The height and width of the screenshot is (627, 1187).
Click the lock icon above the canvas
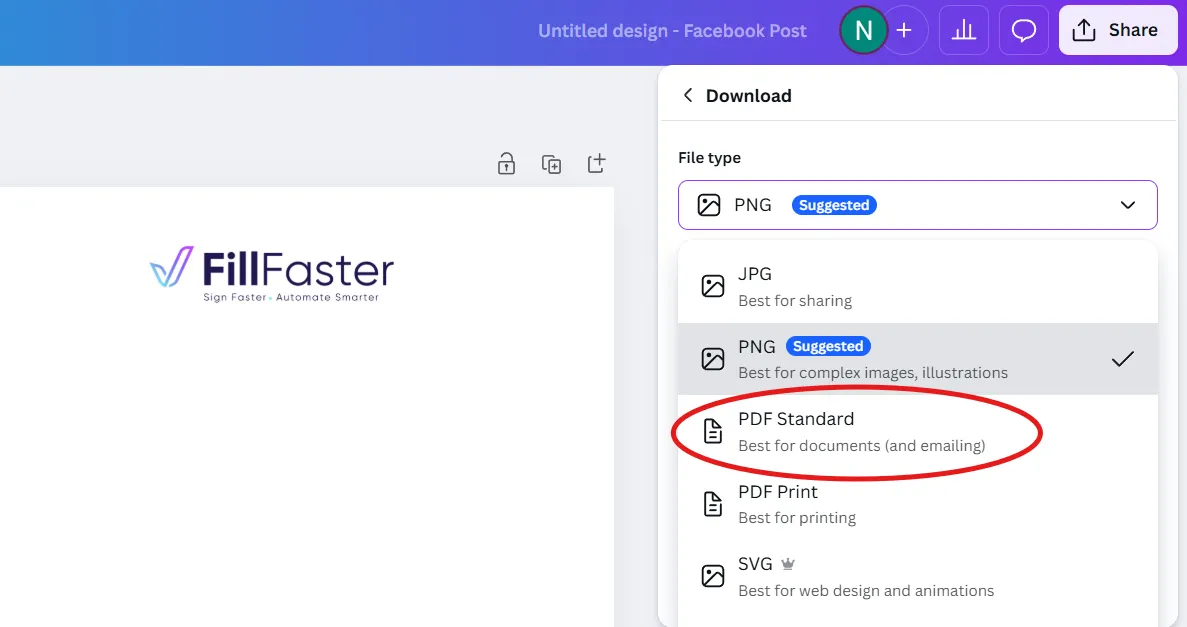506,163
